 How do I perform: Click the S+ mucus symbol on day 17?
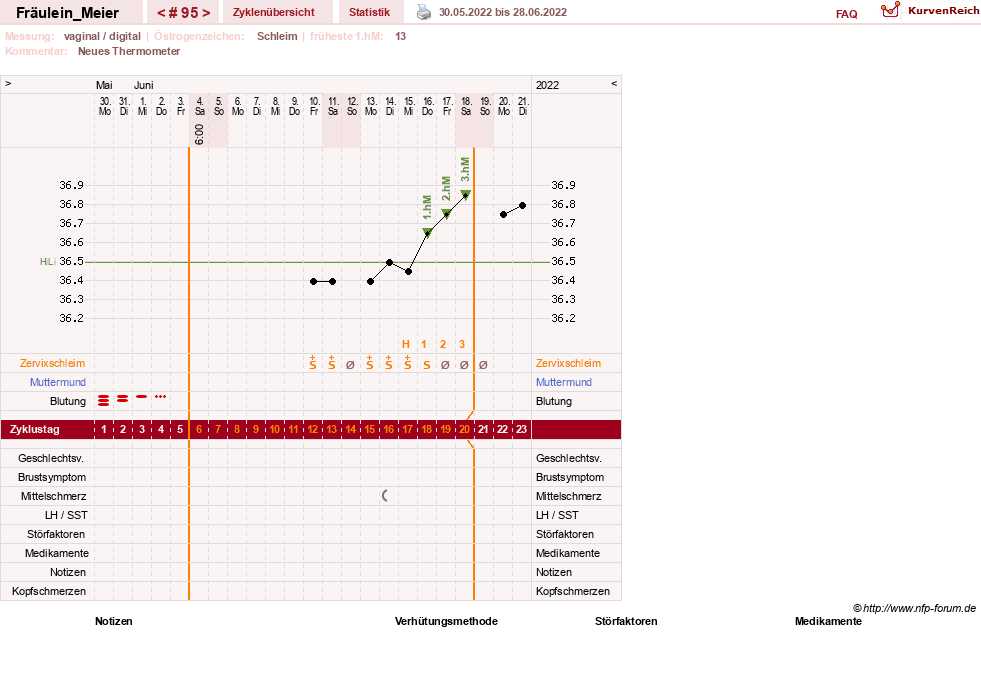(407, 363)
